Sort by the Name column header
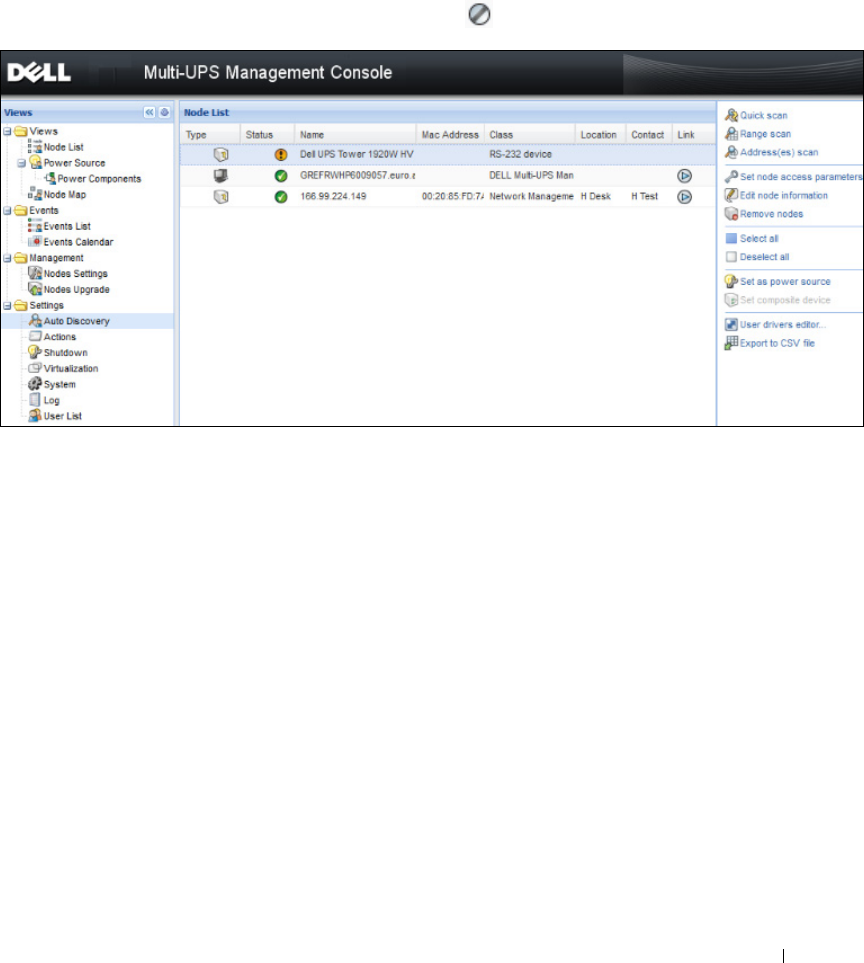The width and height of the screenshot is (864, 963). click(x=355, y=135)
